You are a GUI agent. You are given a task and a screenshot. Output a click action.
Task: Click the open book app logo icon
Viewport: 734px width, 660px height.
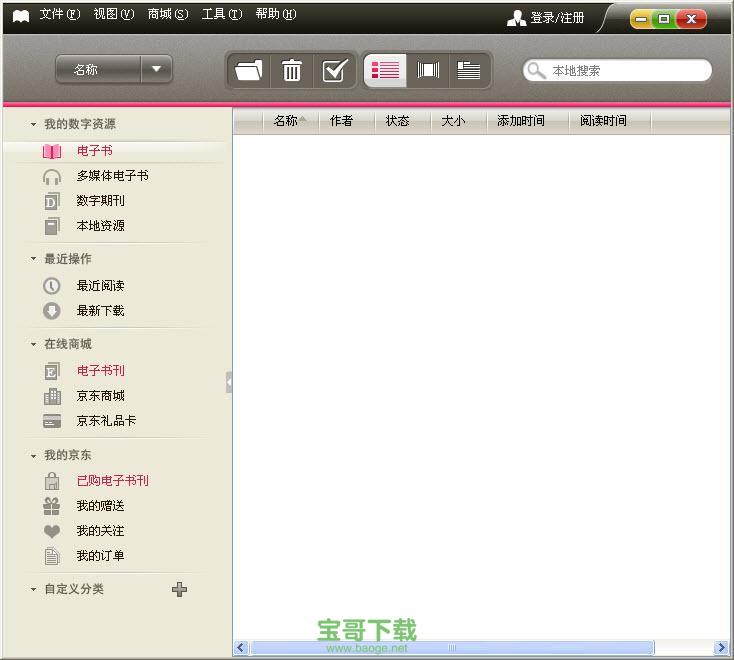[21, 16]
